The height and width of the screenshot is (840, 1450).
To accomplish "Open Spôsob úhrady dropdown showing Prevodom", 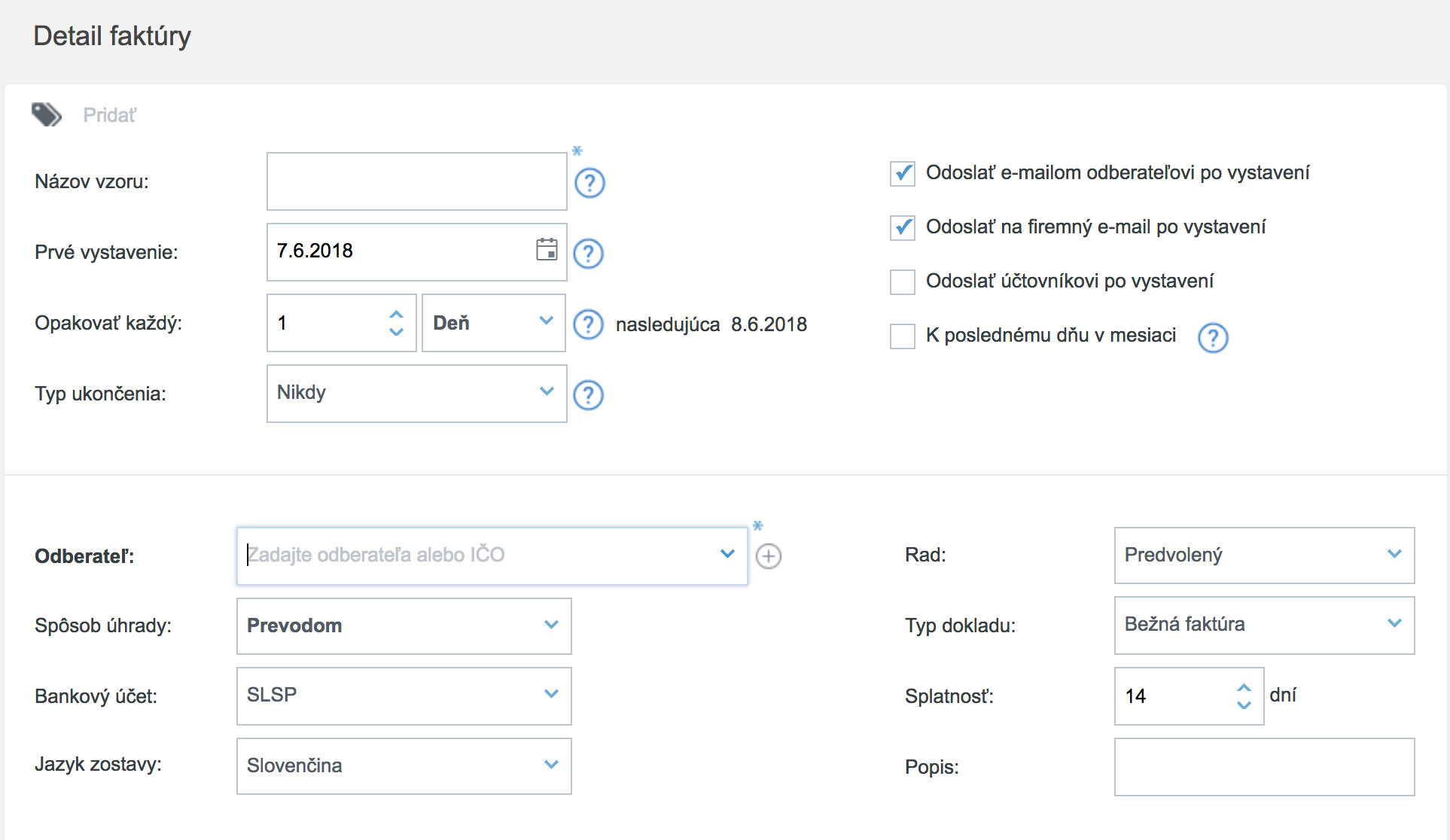I will [404, 625].
